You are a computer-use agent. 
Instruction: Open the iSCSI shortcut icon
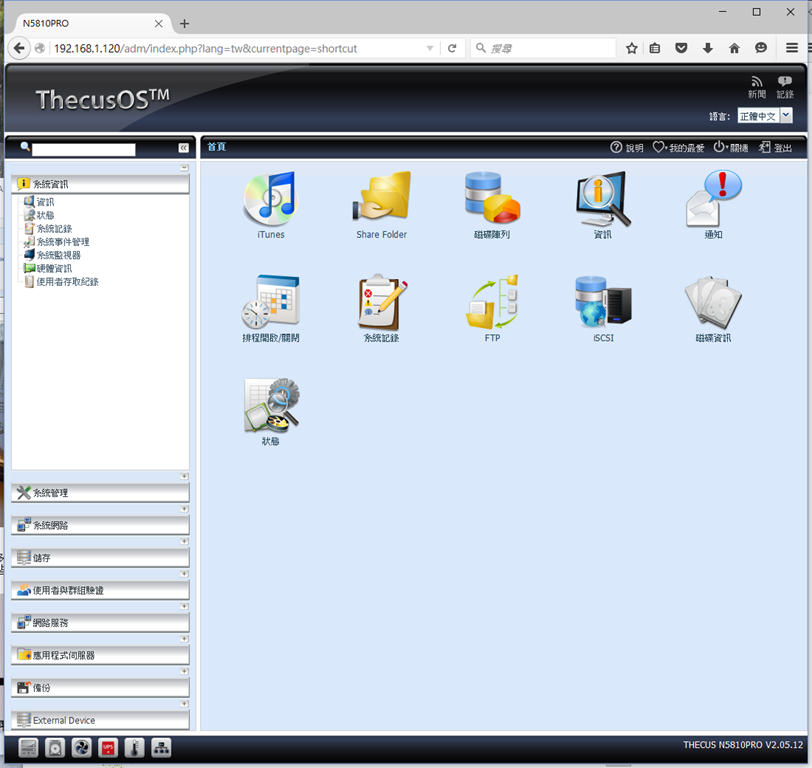pos(603,303)
